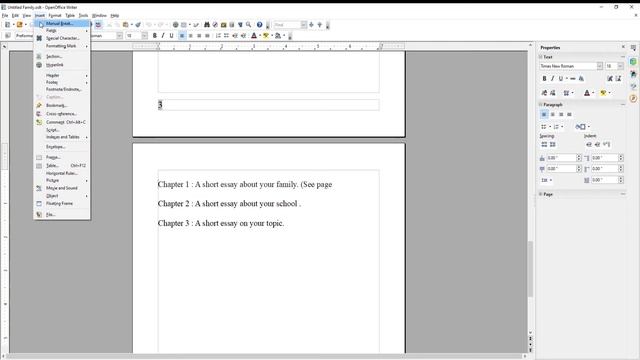
Task: Toggle Bold in Properties sidebar
Action: click(x=544, y=79)
